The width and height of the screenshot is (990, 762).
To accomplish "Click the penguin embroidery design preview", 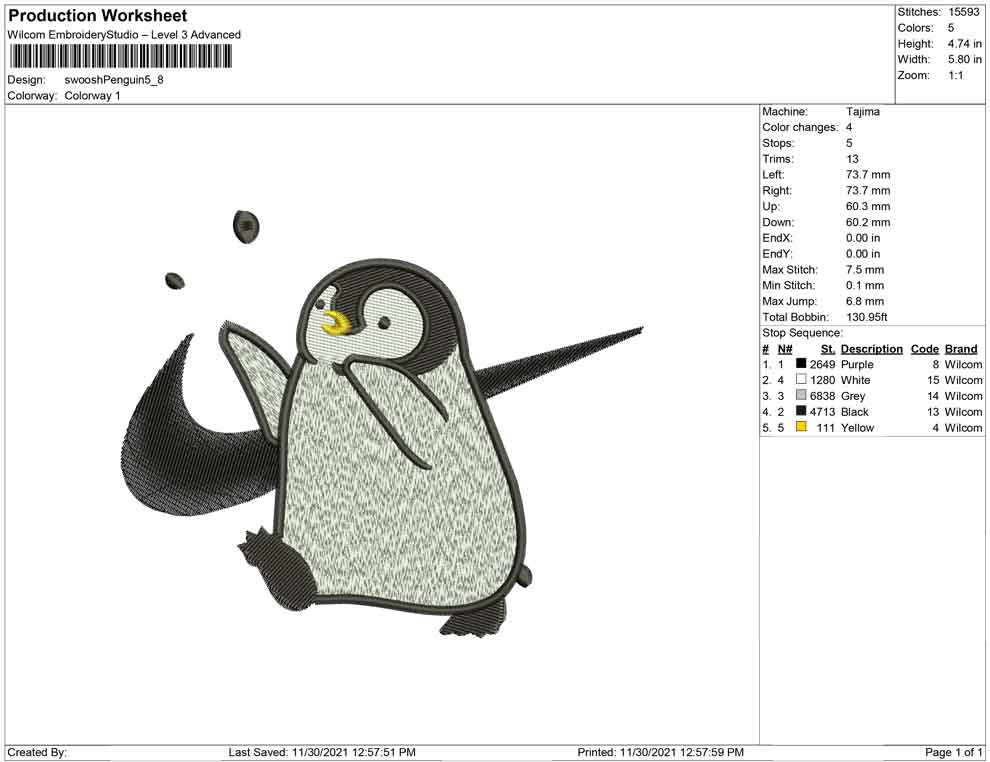I will pyautogui.click(x=382, y=423).
